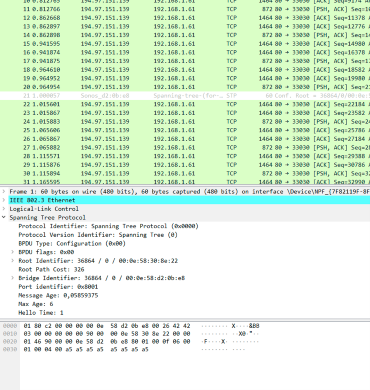
Task: Select packet 22 at time 1.015601
Action: (x=185, y=104)
